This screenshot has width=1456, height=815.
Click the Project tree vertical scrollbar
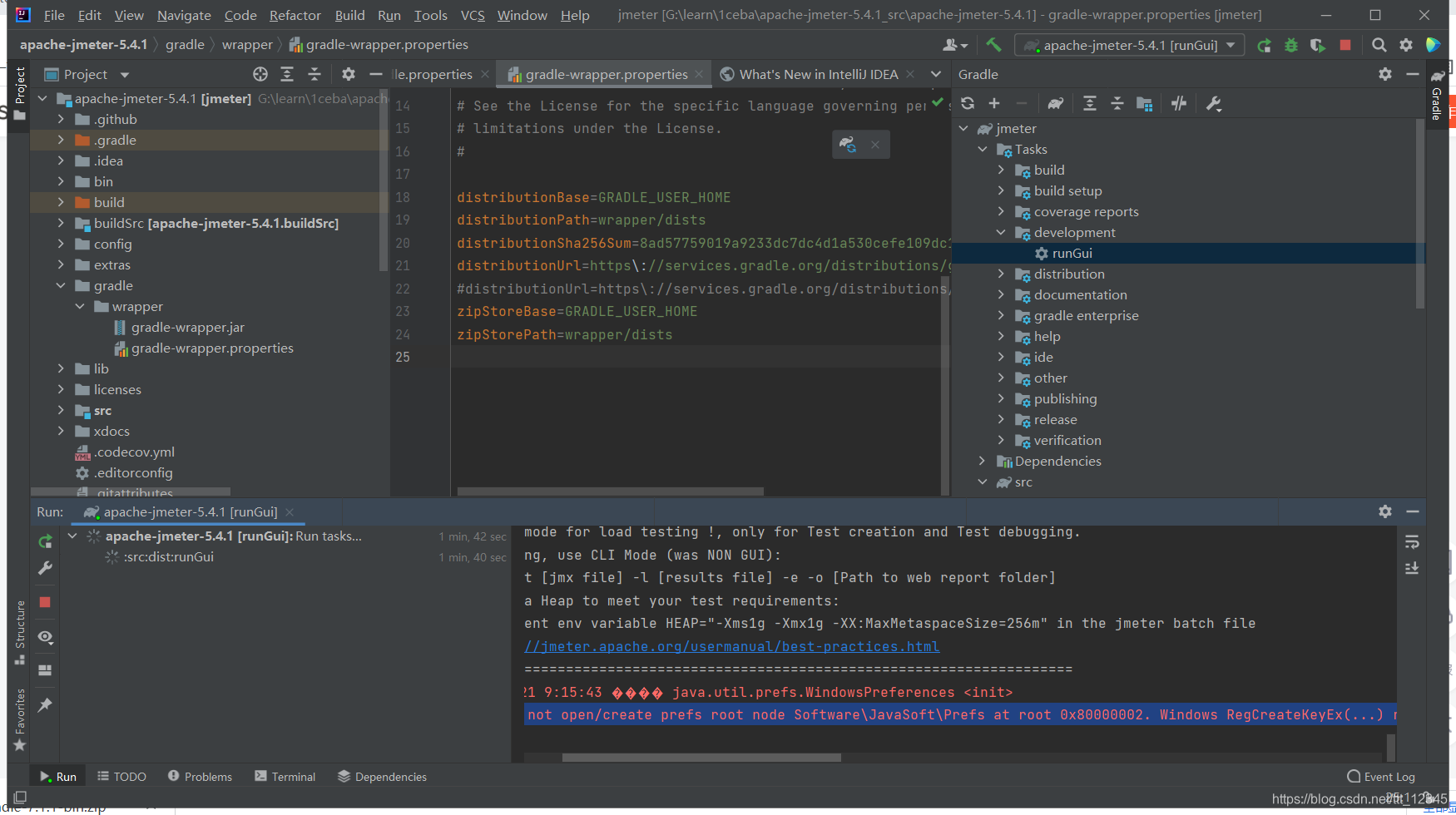coord(383,179)
